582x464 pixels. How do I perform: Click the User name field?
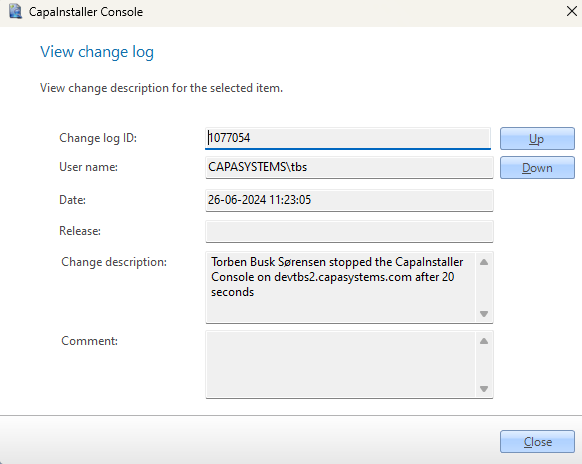[x=349, y=167]
